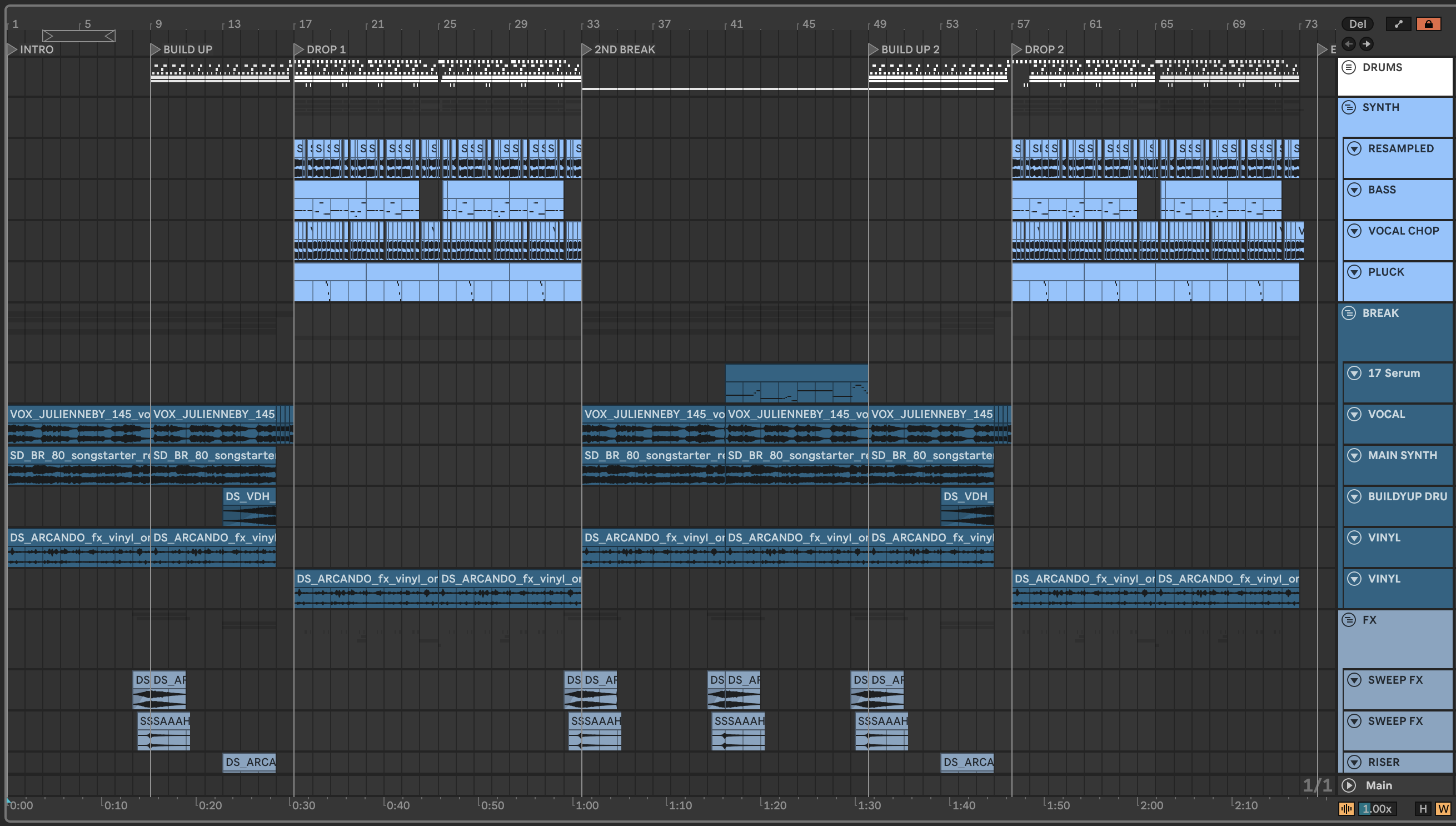
Task: Select first DS_ARCANDO vinyl clip in Drop 1
Action: pyautogui.click(x=366, y=588)
